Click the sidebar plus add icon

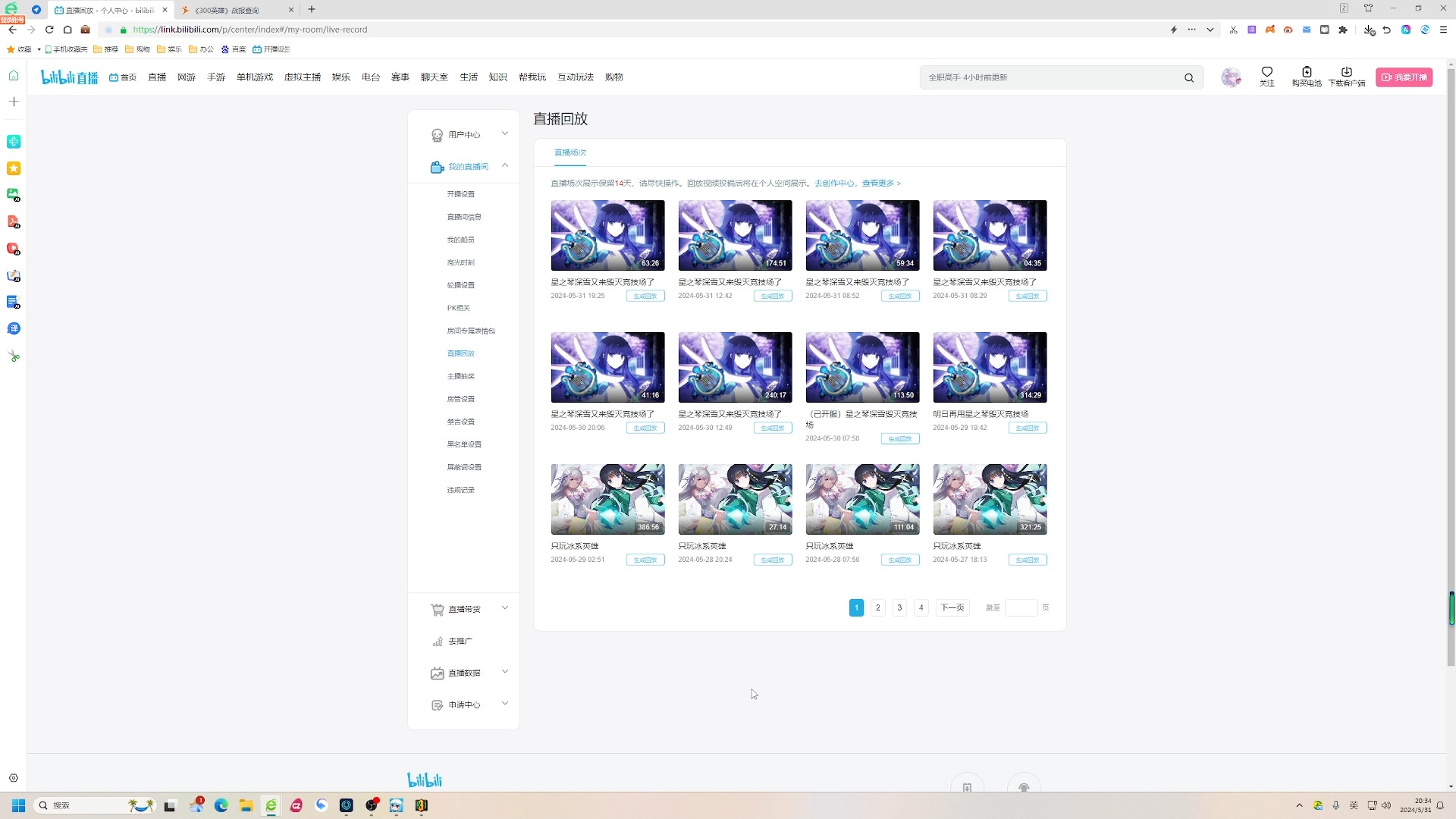[x=14, y=102]
